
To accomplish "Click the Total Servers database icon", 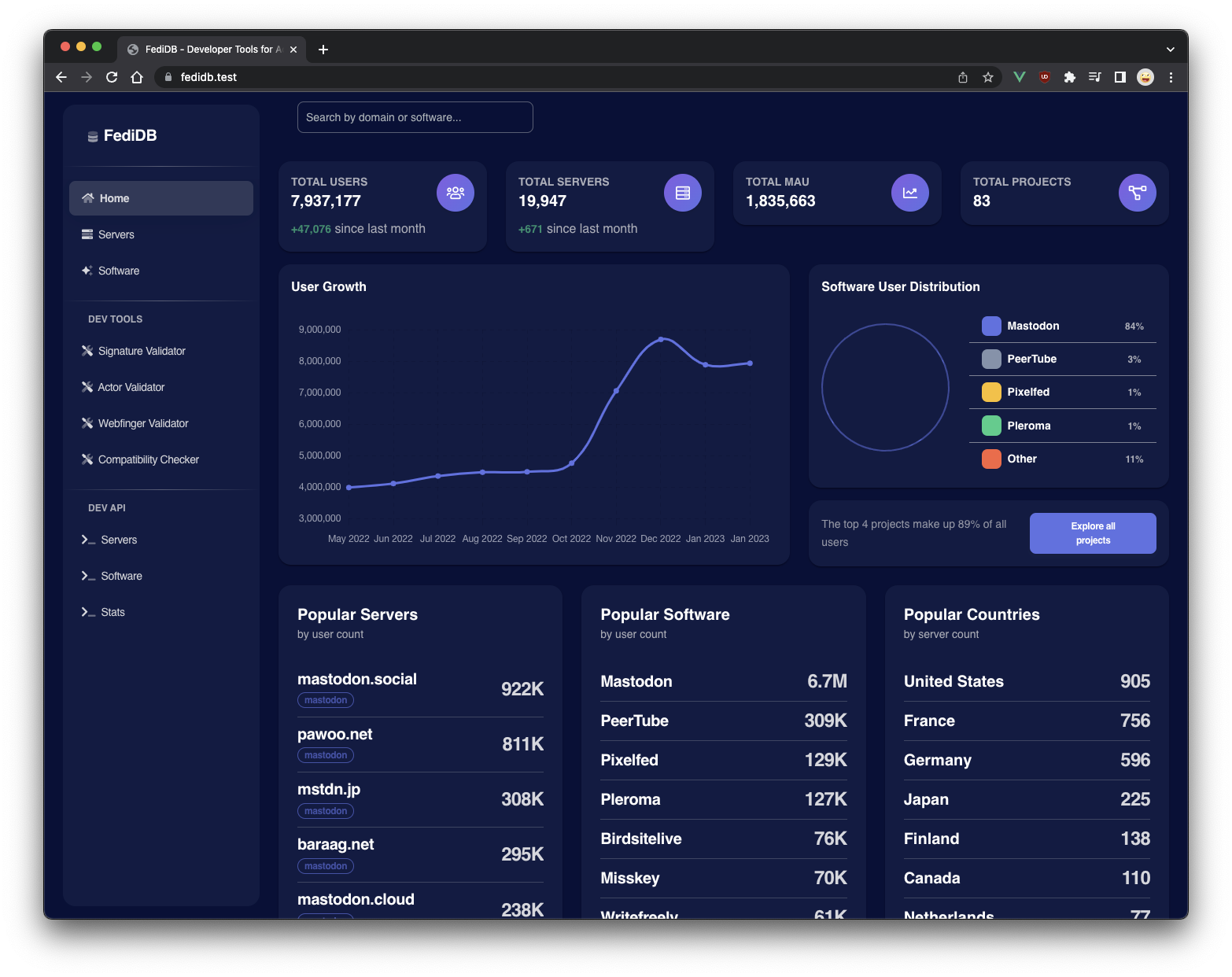I will coord(683,193).
